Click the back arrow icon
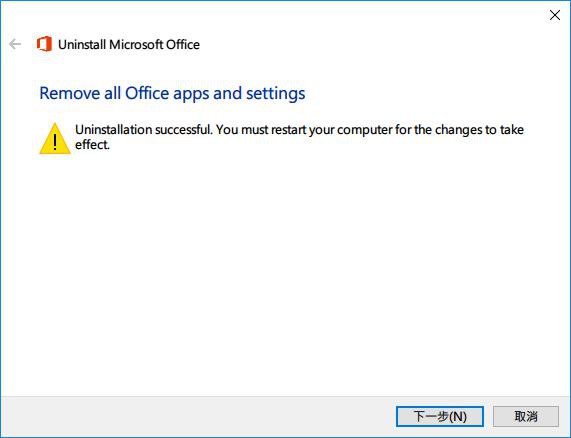The image size is (571, 438). tap(15, 44)
